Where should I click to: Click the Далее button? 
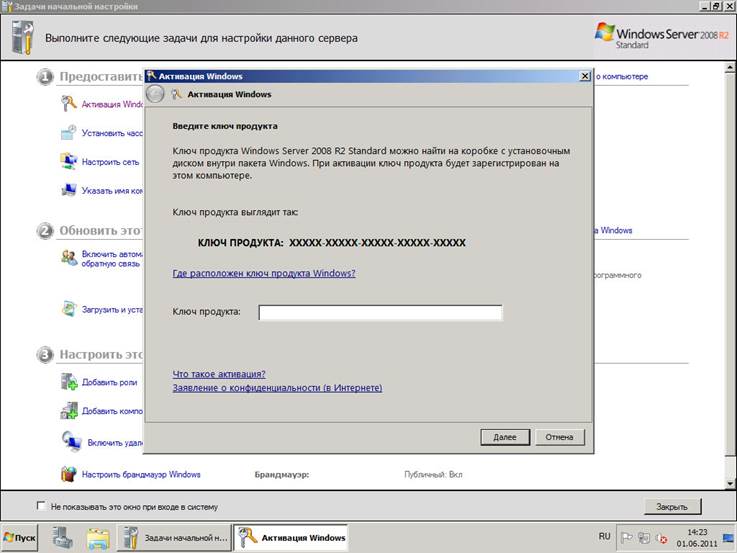[505, 437]
